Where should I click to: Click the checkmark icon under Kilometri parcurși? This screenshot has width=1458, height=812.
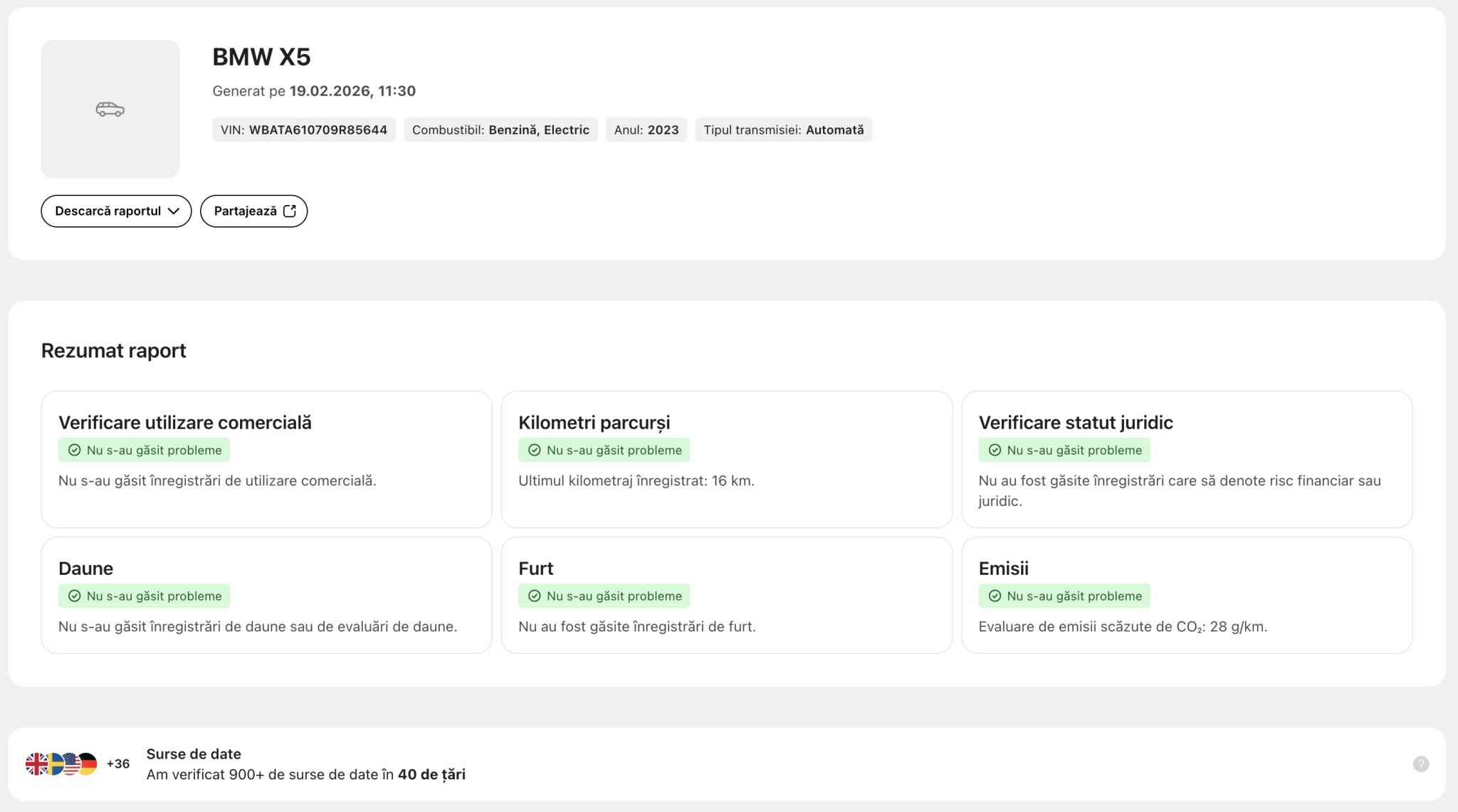click(535, 450)
